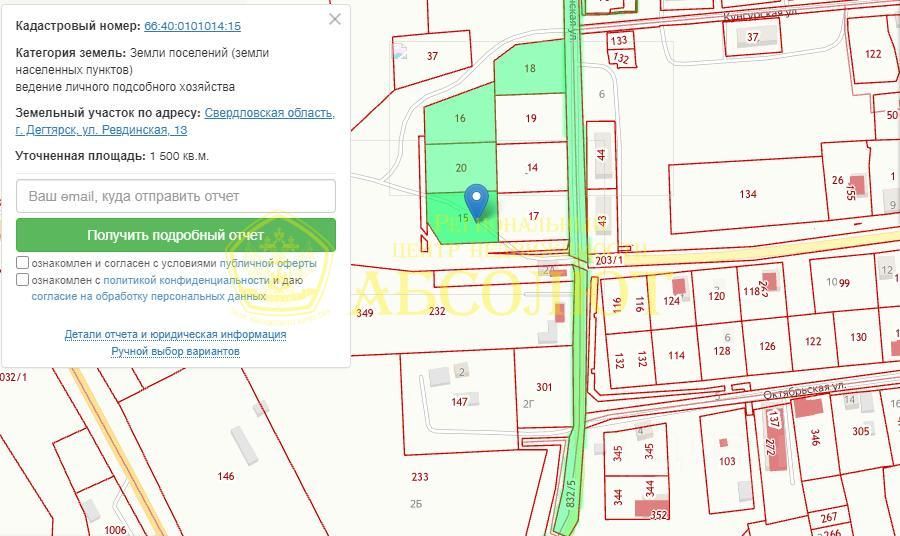
Task: Open cadastral number 66:40:0101014:15 link
Action: (x=192, y=26)
